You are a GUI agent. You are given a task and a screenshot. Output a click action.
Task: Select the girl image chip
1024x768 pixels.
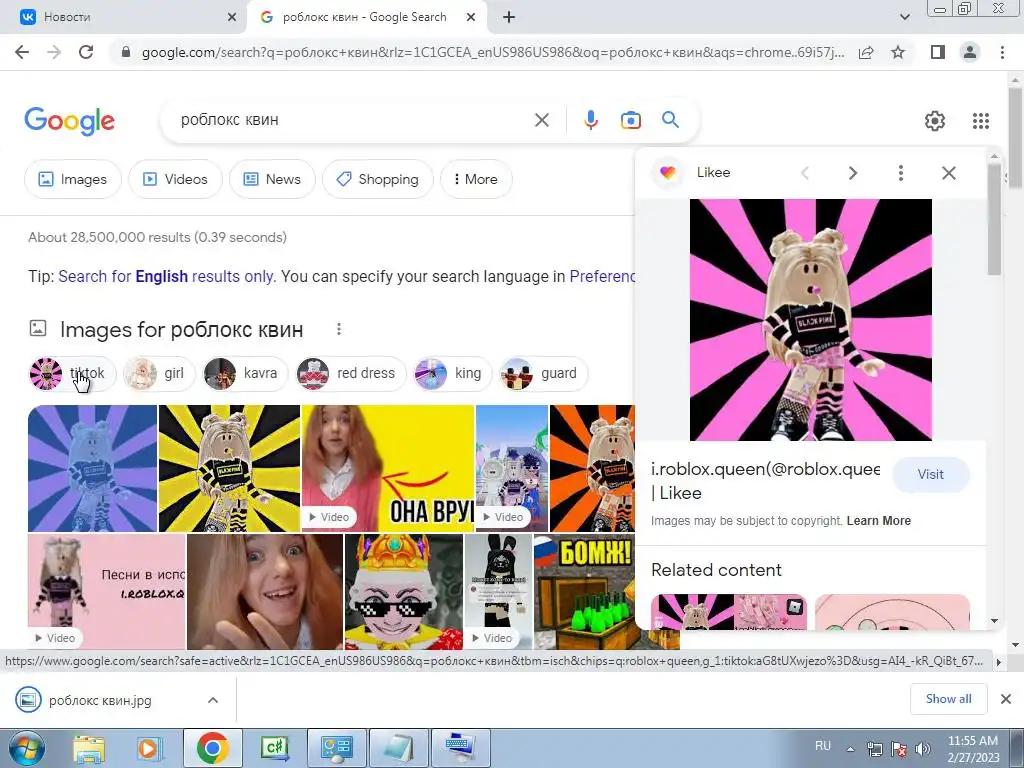(x=159, y=374)
